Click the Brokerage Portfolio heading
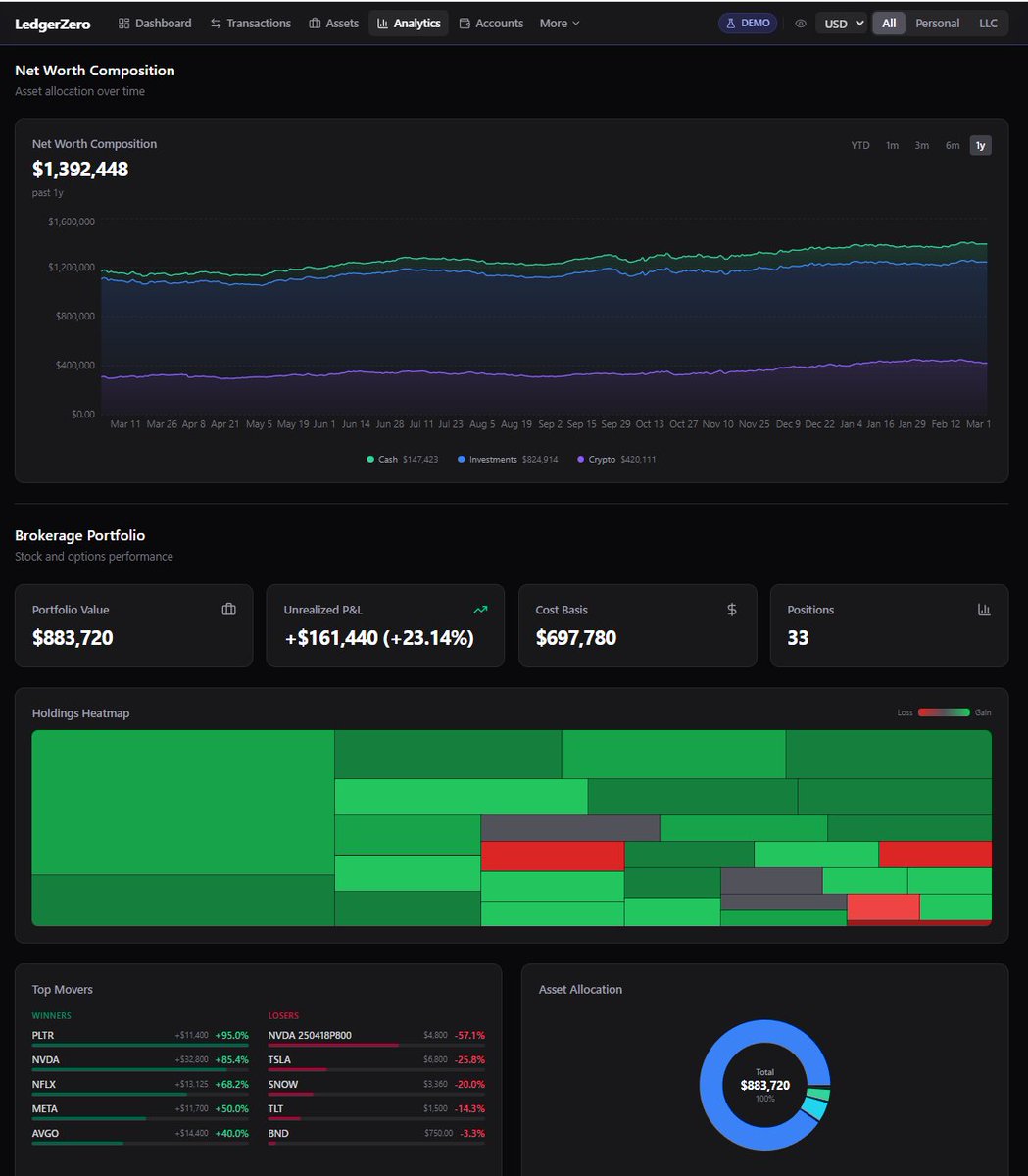This screenshot has width=1028, height=1176. (79, 535)
